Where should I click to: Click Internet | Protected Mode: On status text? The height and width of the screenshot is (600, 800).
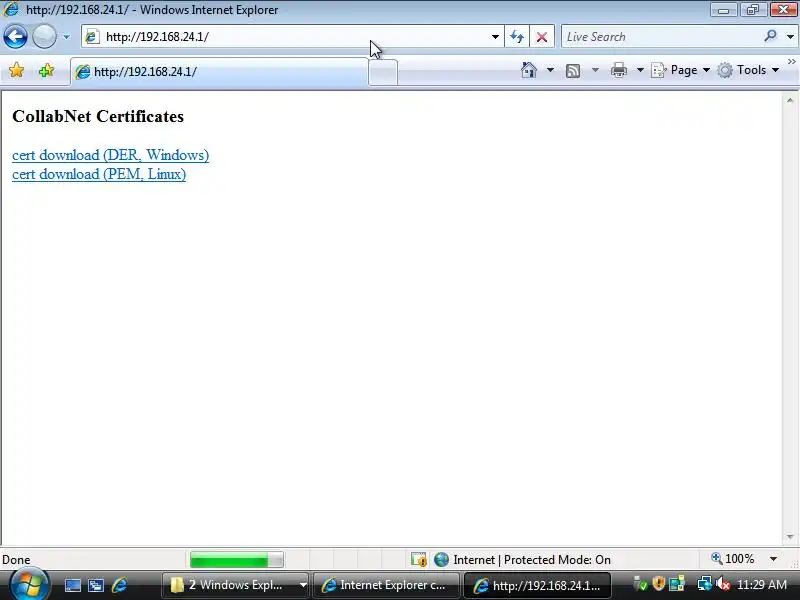(x=532, y=560)
